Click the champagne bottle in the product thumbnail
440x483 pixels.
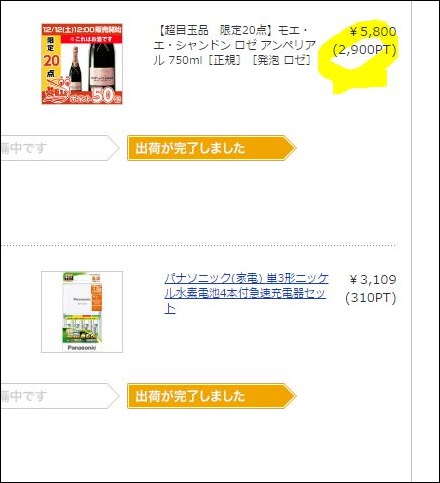coord(102,67)
